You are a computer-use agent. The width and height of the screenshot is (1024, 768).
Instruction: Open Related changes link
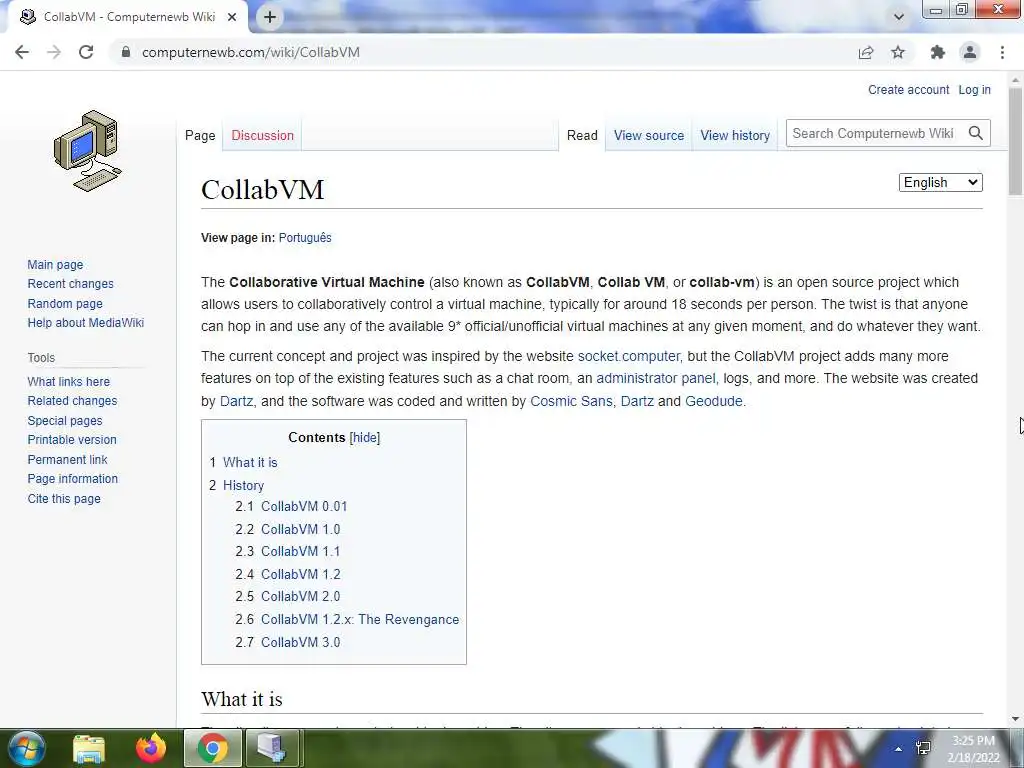click(x=72, y=401)
